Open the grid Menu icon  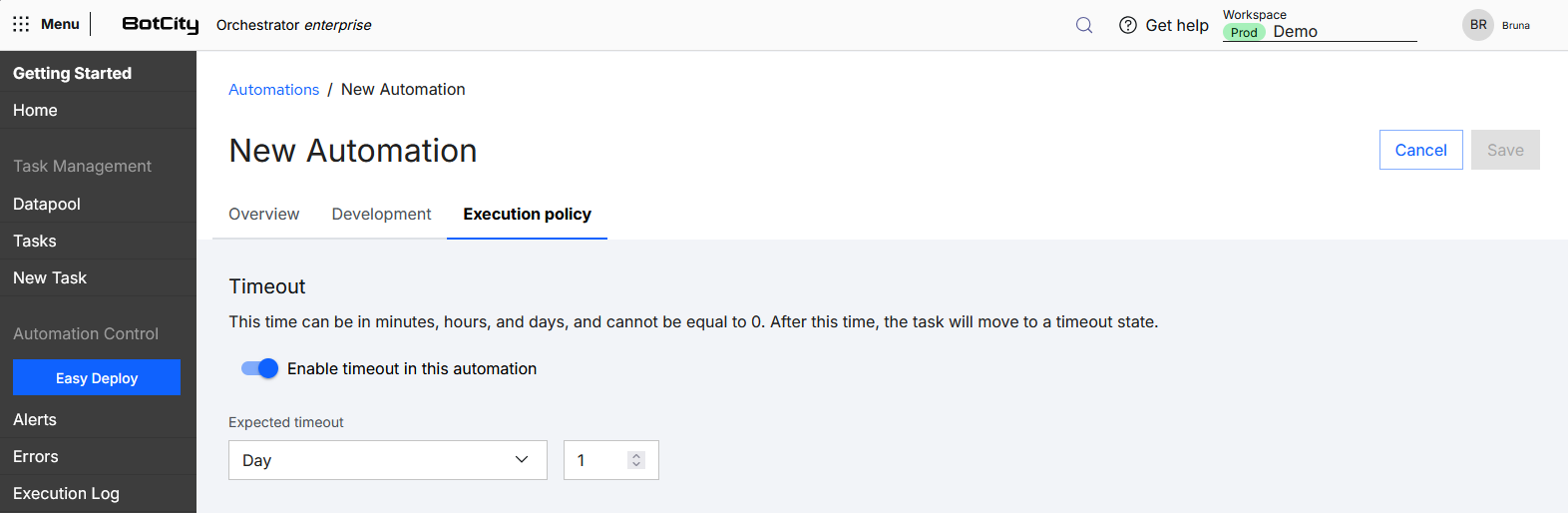(21, 24)
